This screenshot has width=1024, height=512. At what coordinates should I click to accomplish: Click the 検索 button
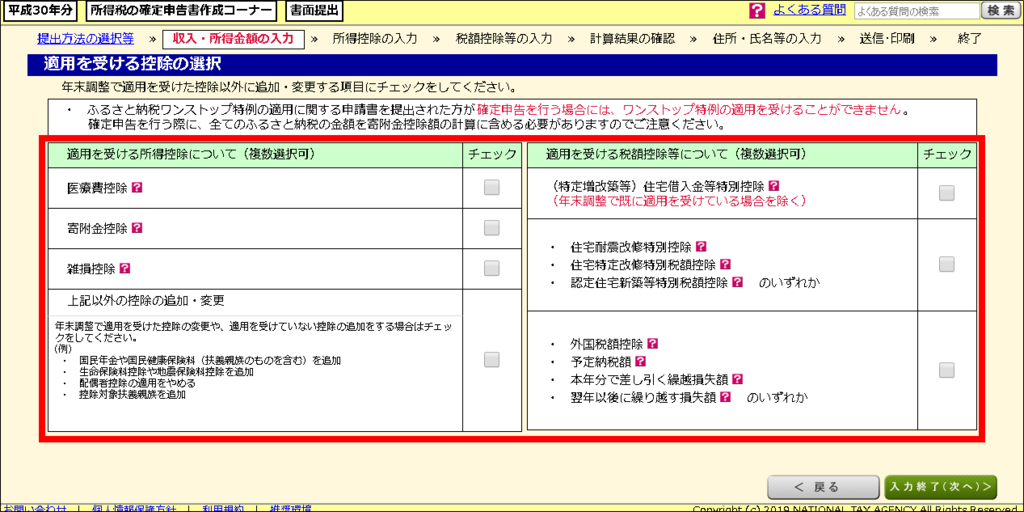[x=1000, y=10]
